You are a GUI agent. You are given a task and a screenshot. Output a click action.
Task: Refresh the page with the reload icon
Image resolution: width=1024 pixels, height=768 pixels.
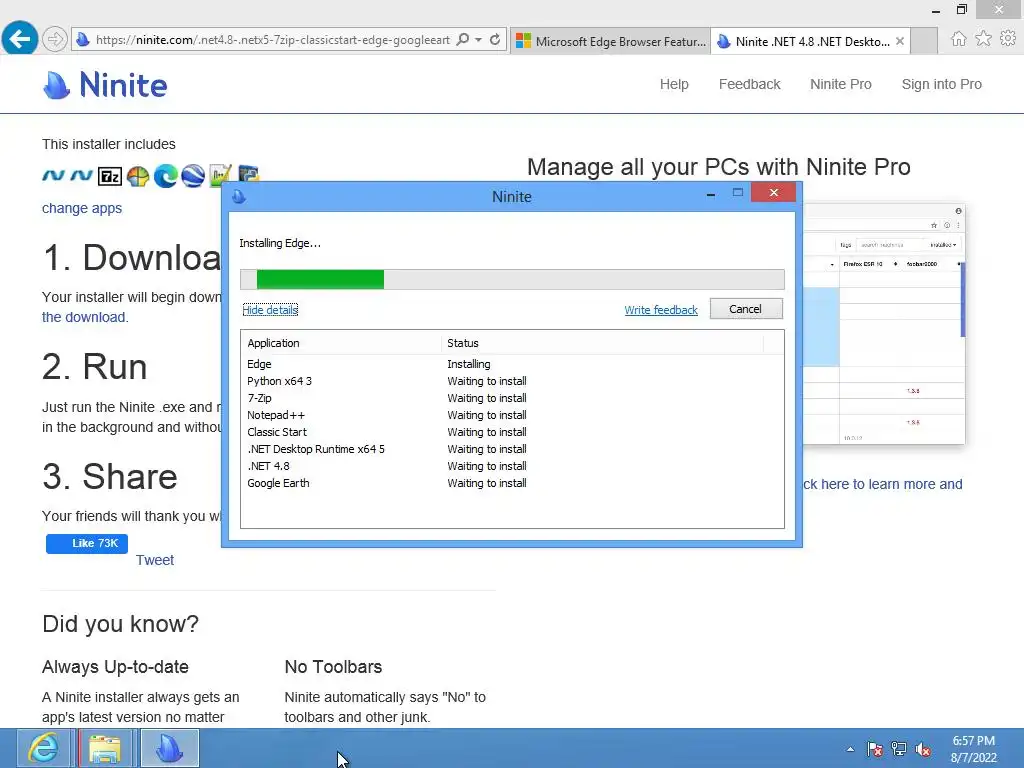click(x=495, y=40)
